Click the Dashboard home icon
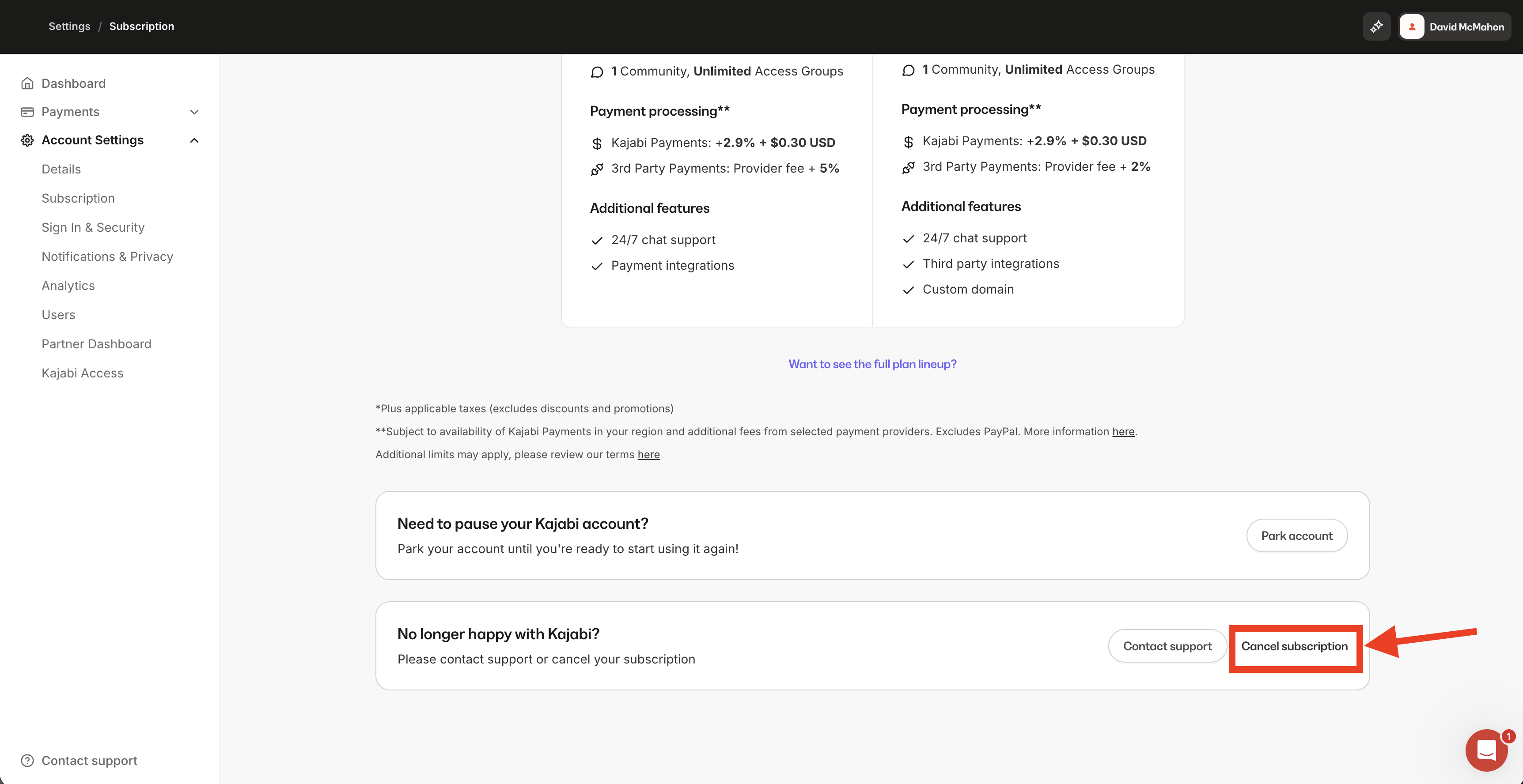Screen dimensions: 1523x784 27,83
